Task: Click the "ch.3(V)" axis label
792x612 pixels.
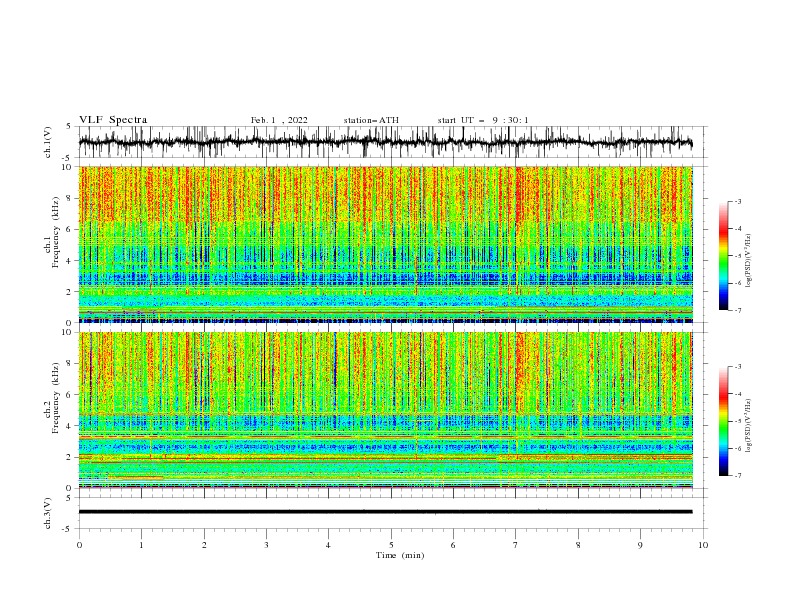Action: pos(48,513)
